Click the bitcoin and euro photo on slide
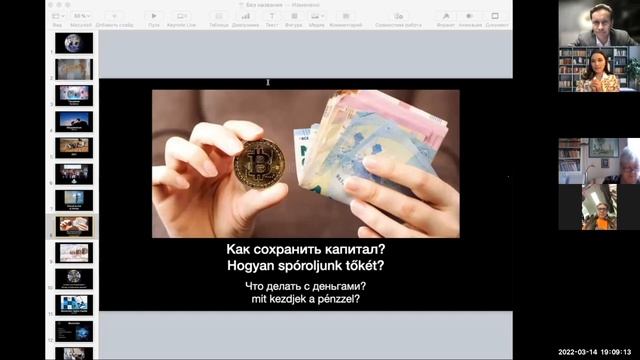 [x=306, y=164]
